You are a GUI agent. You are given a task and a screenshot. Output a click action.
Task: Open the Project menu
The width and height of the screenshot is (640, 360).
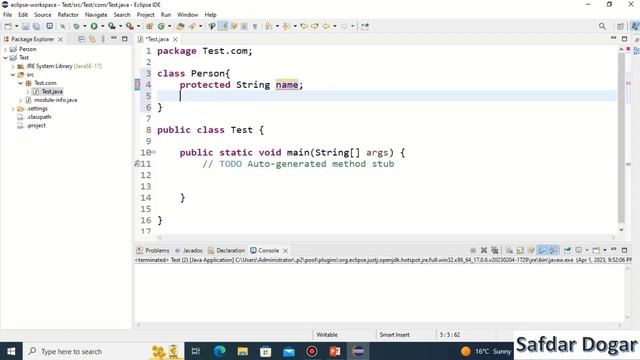click(145, 15)
